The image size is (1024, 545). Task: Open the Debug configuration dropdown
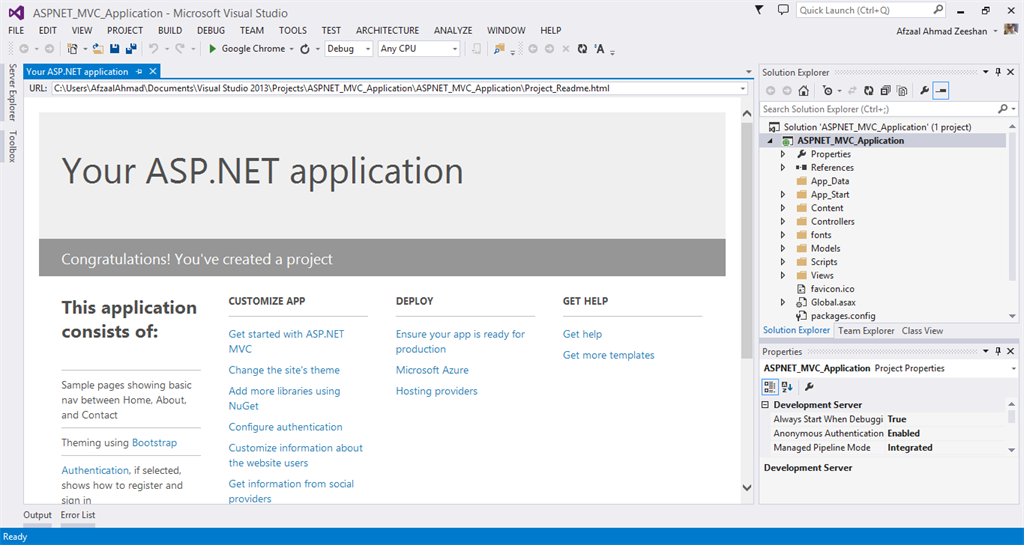point(348,48)
